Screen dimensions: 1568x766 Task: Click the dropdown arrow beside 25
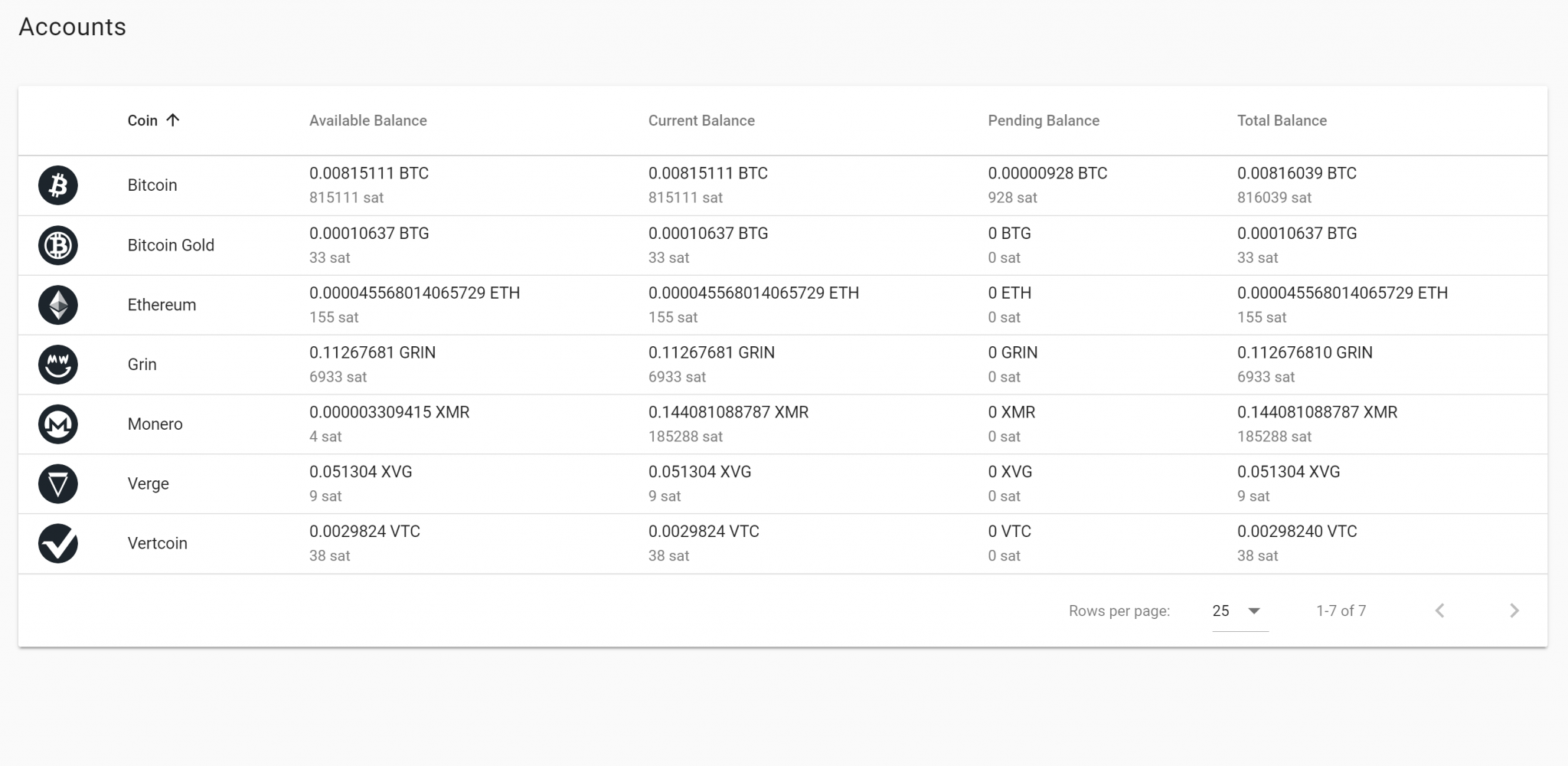pos(1255,611)
